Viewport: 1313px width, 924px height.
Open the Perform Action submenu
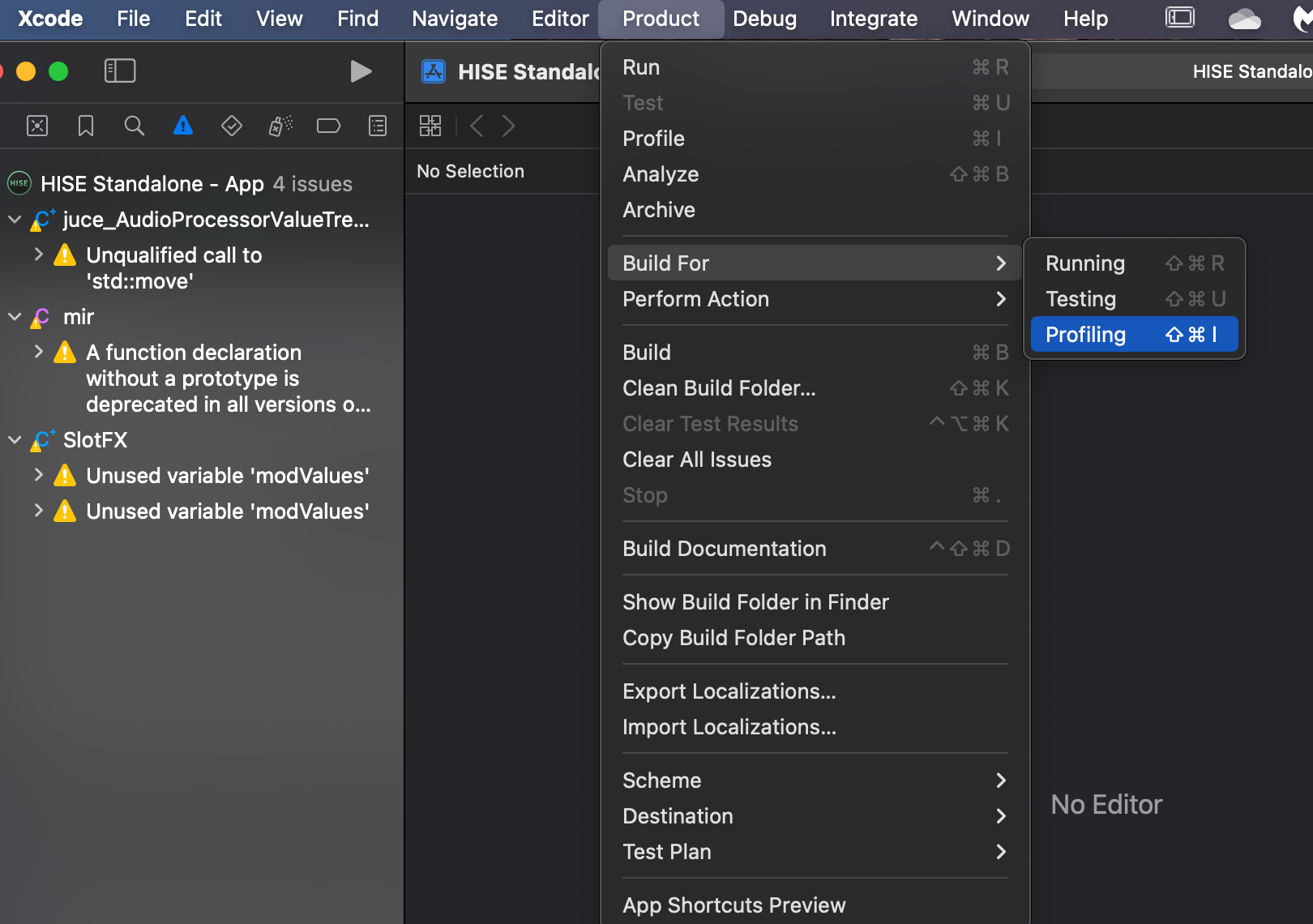815,299
